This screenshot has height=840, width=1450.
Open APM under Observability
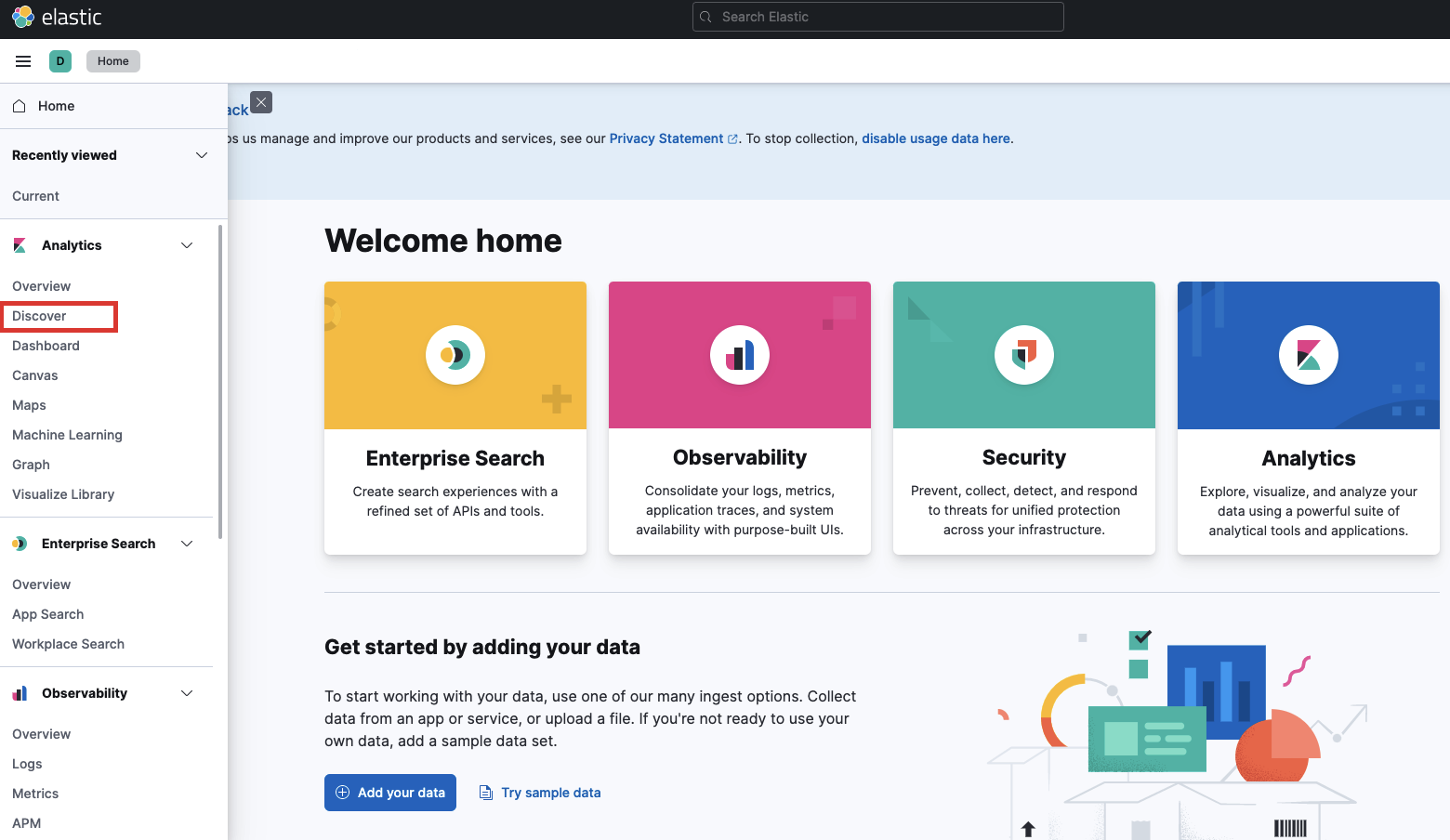(x=26, y=823)
